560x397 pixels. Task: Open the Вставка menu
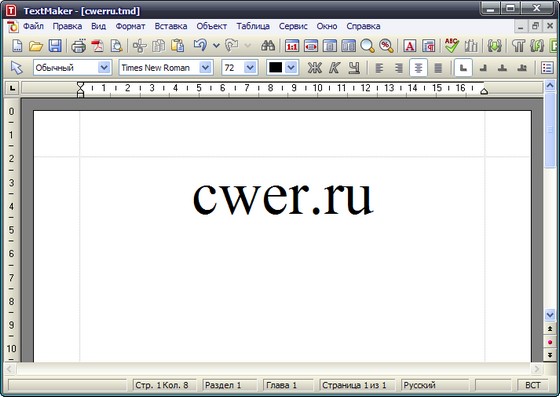click(x=171, y=26)
